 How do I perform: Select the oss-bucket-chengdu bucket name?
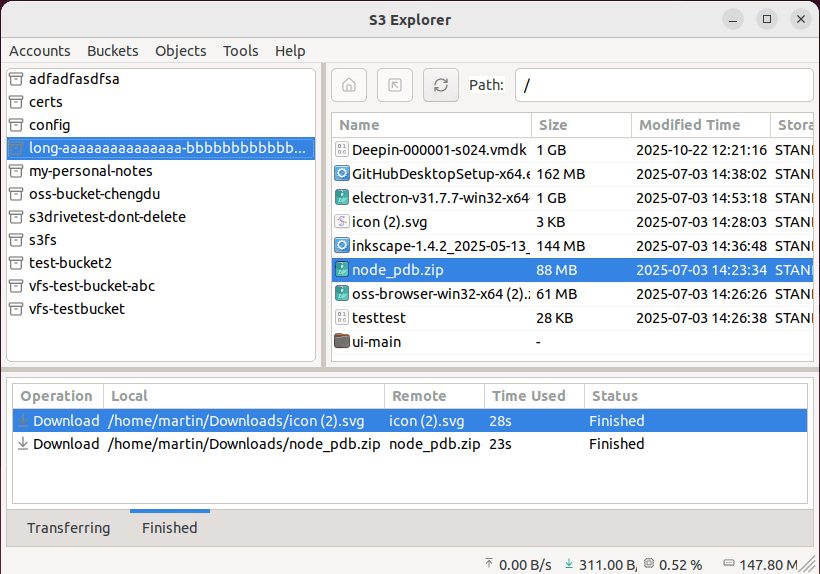[x=95, y=194]
